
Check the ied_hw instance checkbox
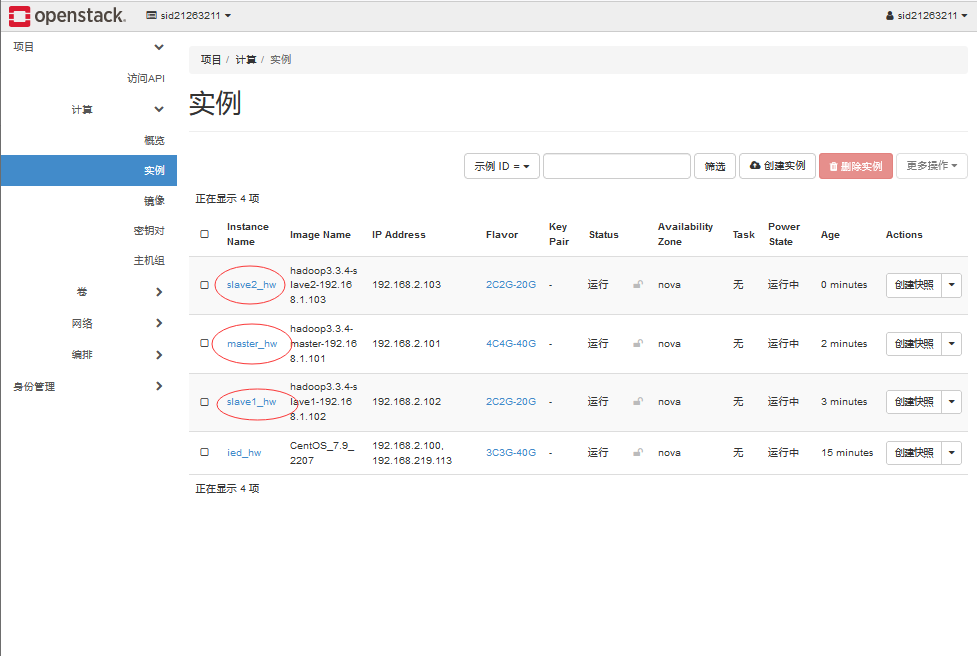[204, 452]
